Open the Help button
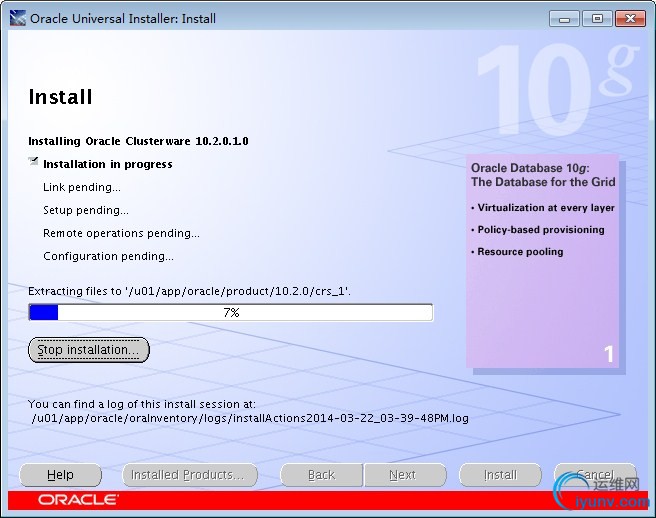Image resolution: width=656 pixels, height=518 pixels. pos(60,475)
